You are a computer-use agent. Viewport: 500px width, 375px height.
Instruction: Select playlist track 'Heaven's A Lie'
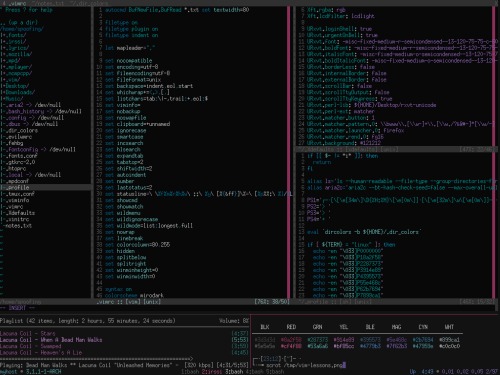(x=41, y=352)
